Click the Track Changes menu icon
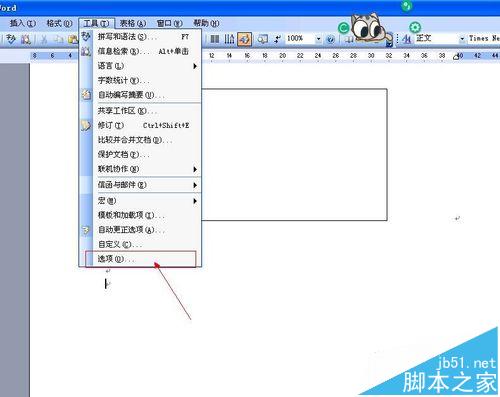 click(86, 125)
